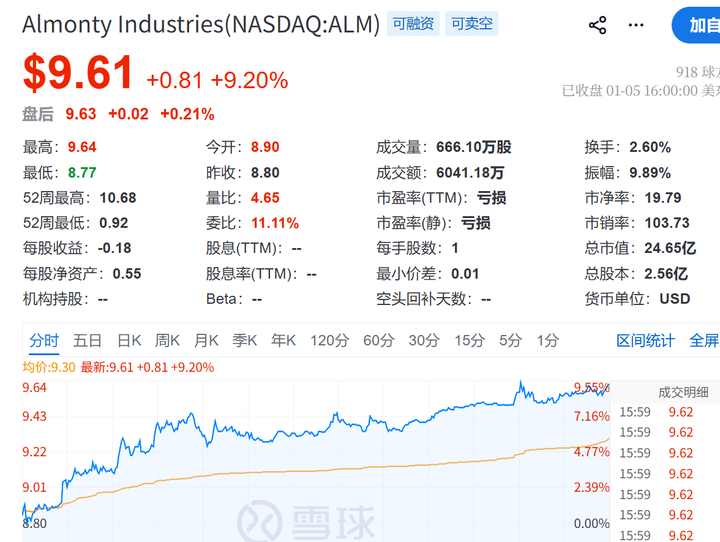The image size is (720, 542).
Task: Open the 周K chart tab
Action: click(x=167, y=341)
